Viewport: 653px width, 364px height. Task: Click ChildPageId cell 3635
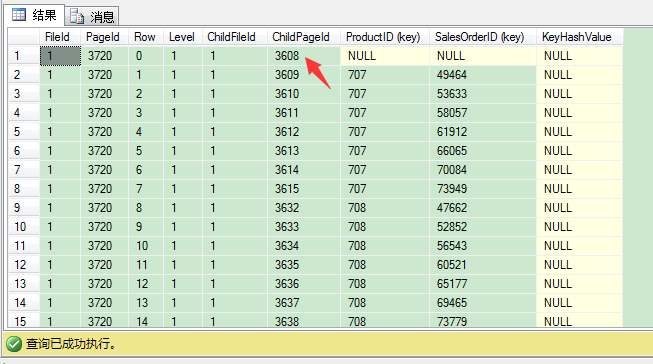click(x=304, y=265)
